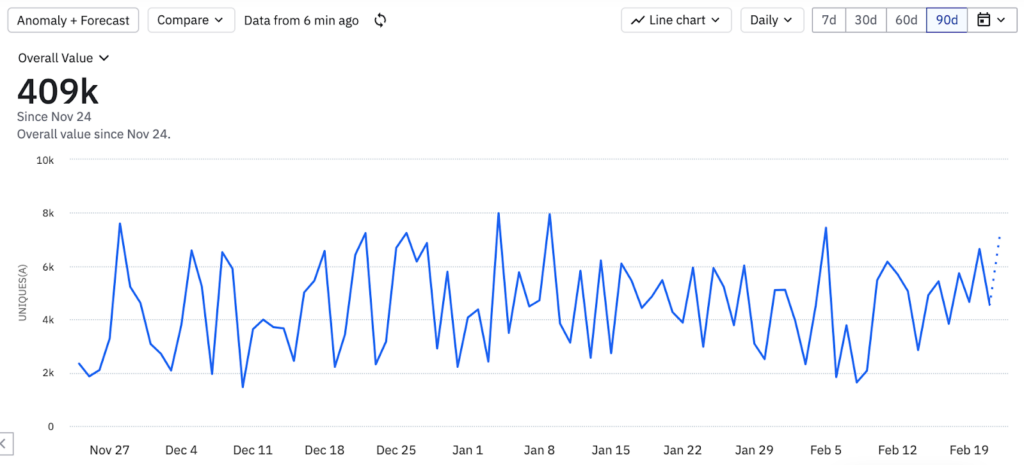The height and width of the screenshot is (465, 1024).
Task: Open the Anomaly + Forecast options
Action: [75, 20]
